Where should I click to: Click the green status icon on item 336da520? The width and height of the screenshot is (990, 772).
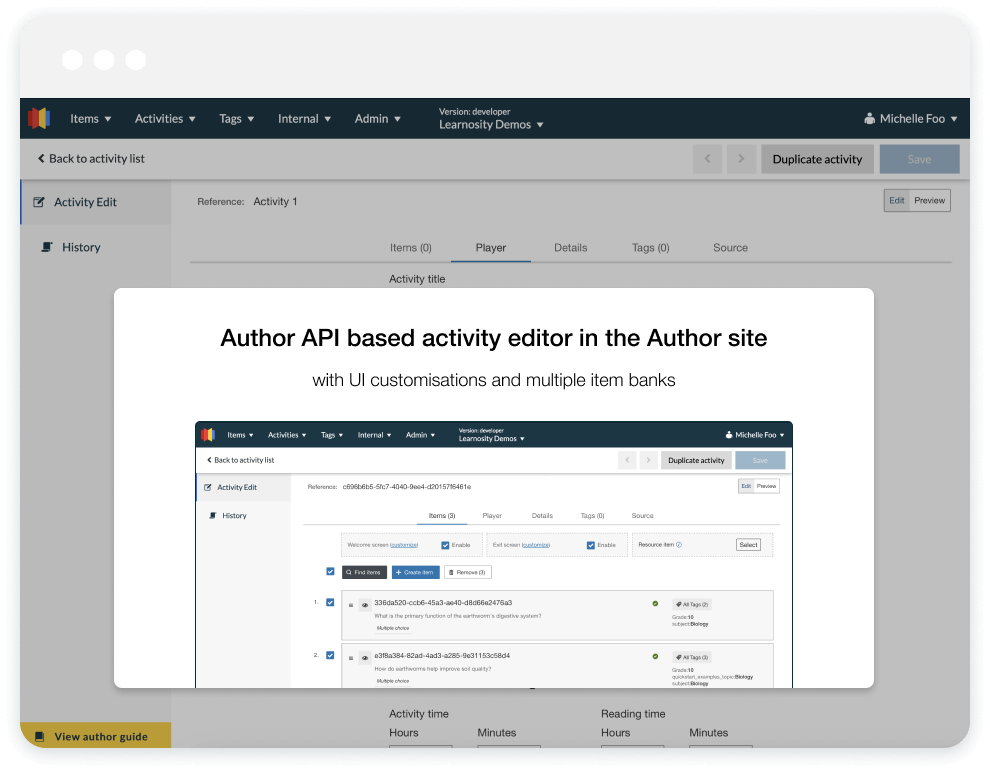point(655,604)
